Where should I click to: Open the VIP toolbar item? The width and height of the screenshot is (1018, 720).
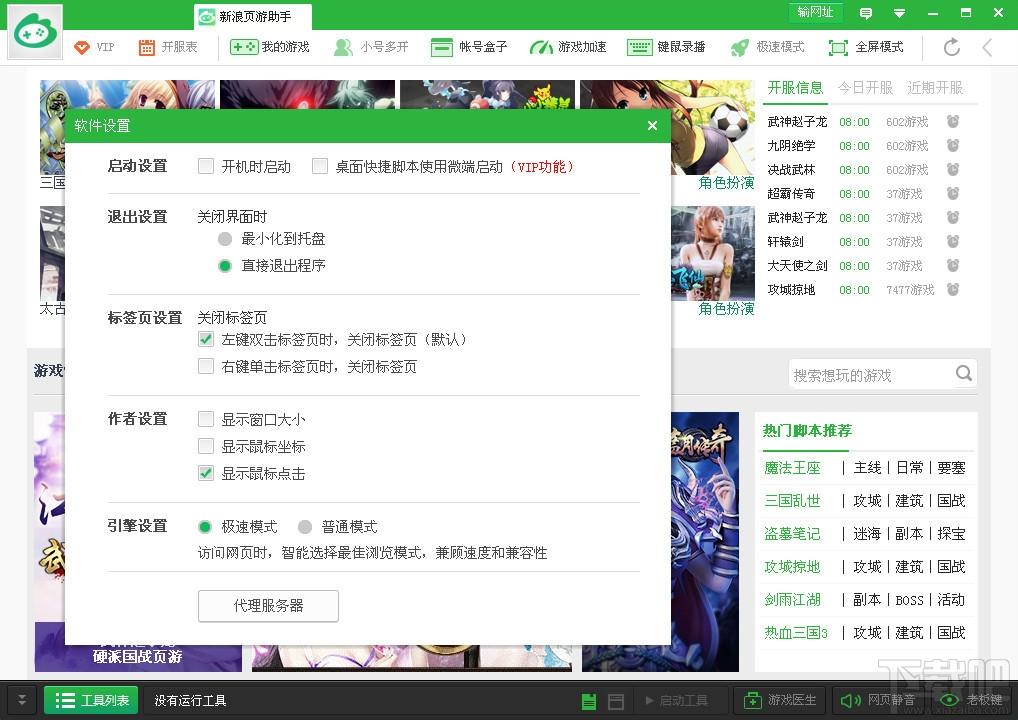click(94, 47)
